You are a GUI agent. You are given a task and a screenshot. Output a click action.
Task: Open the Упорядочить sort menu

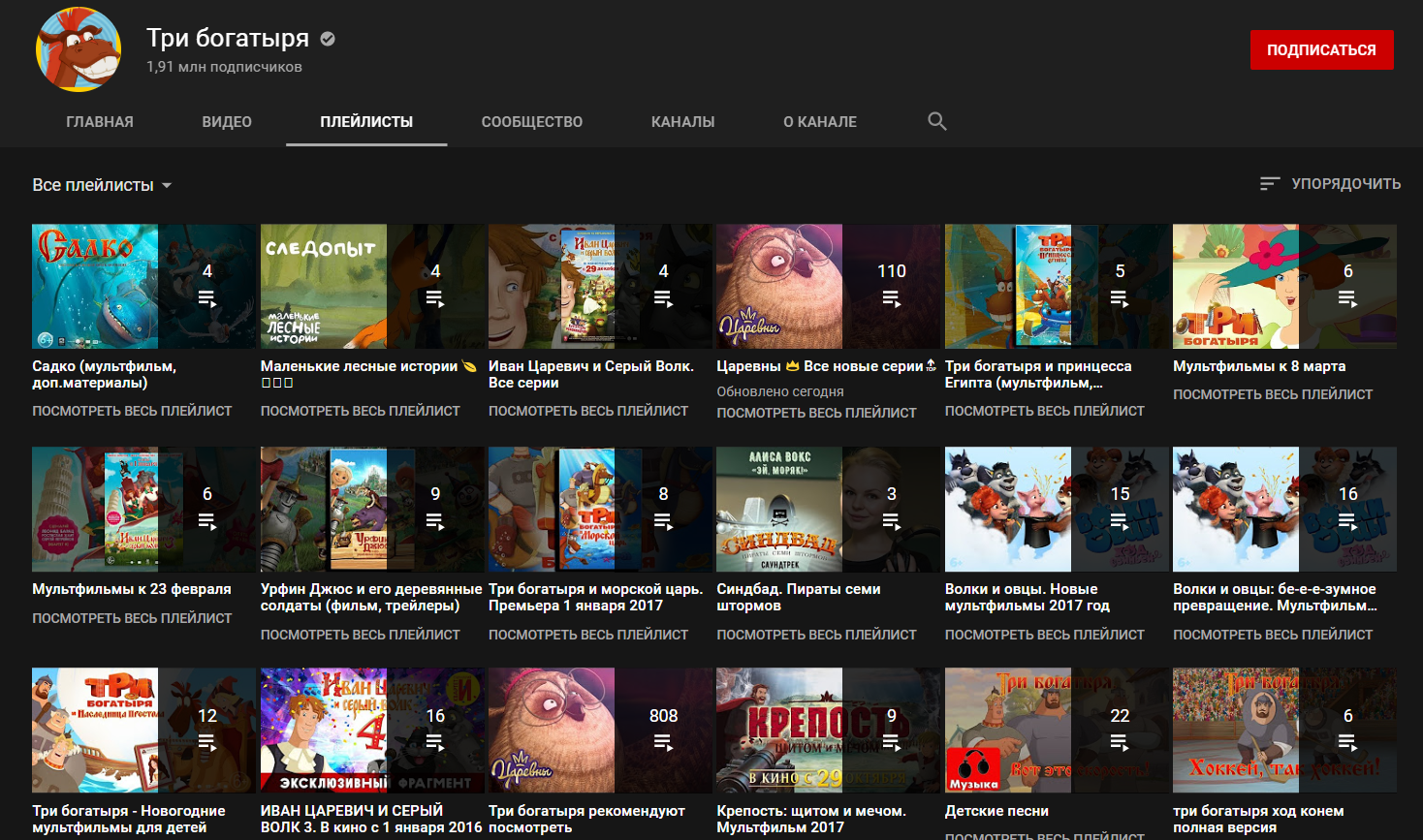point(1345,184)
